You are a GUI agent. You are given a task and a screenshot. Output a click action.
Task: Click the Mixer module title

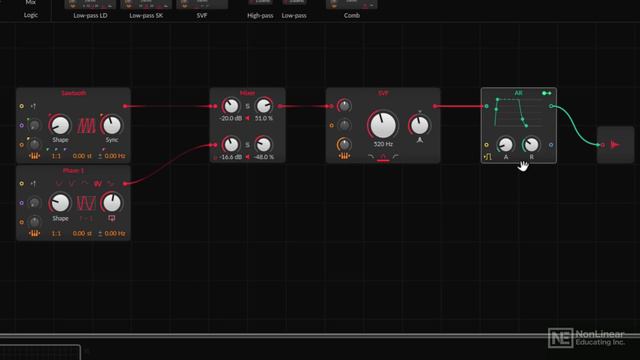point(247,93)
